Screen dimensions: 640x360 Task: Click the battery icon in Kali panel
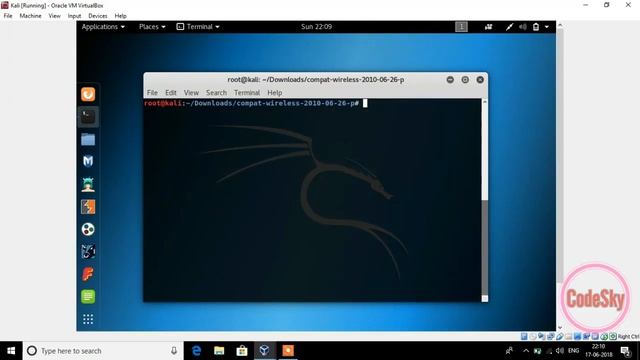pos(536,27)
